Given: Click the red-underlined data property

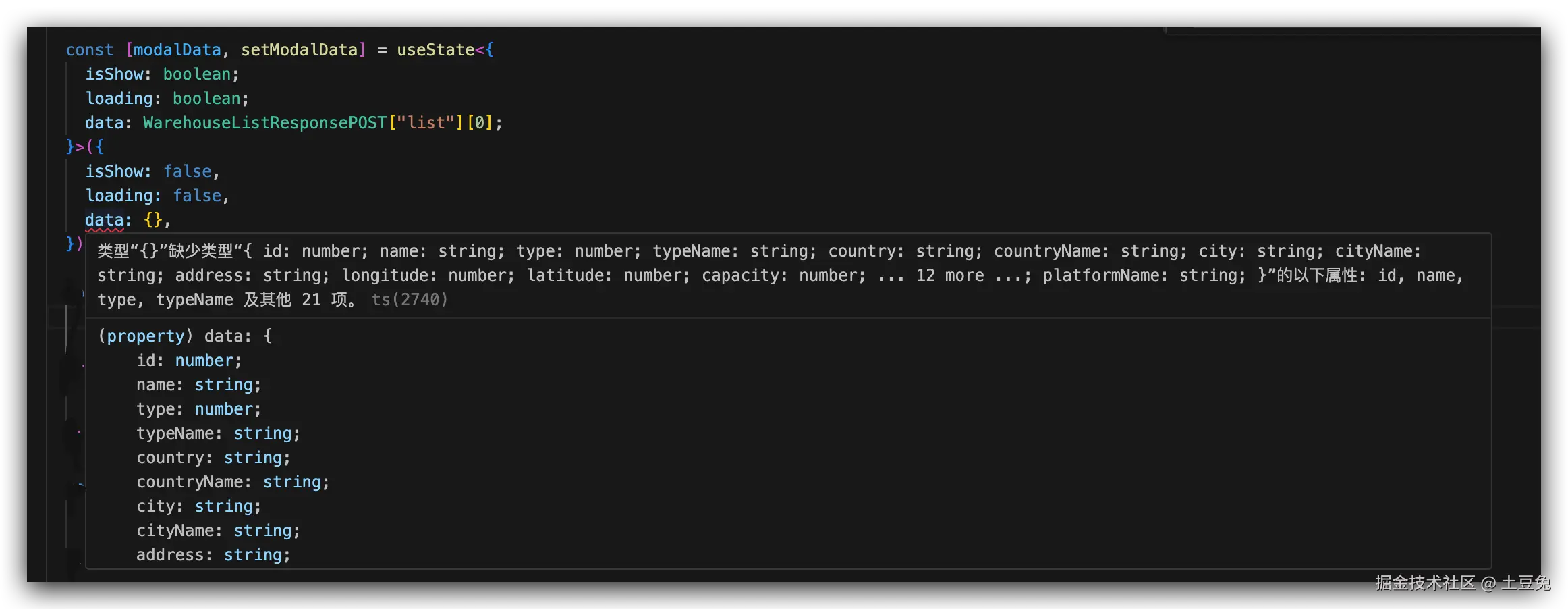Looking at the screenshot, I should coord(104,220).
